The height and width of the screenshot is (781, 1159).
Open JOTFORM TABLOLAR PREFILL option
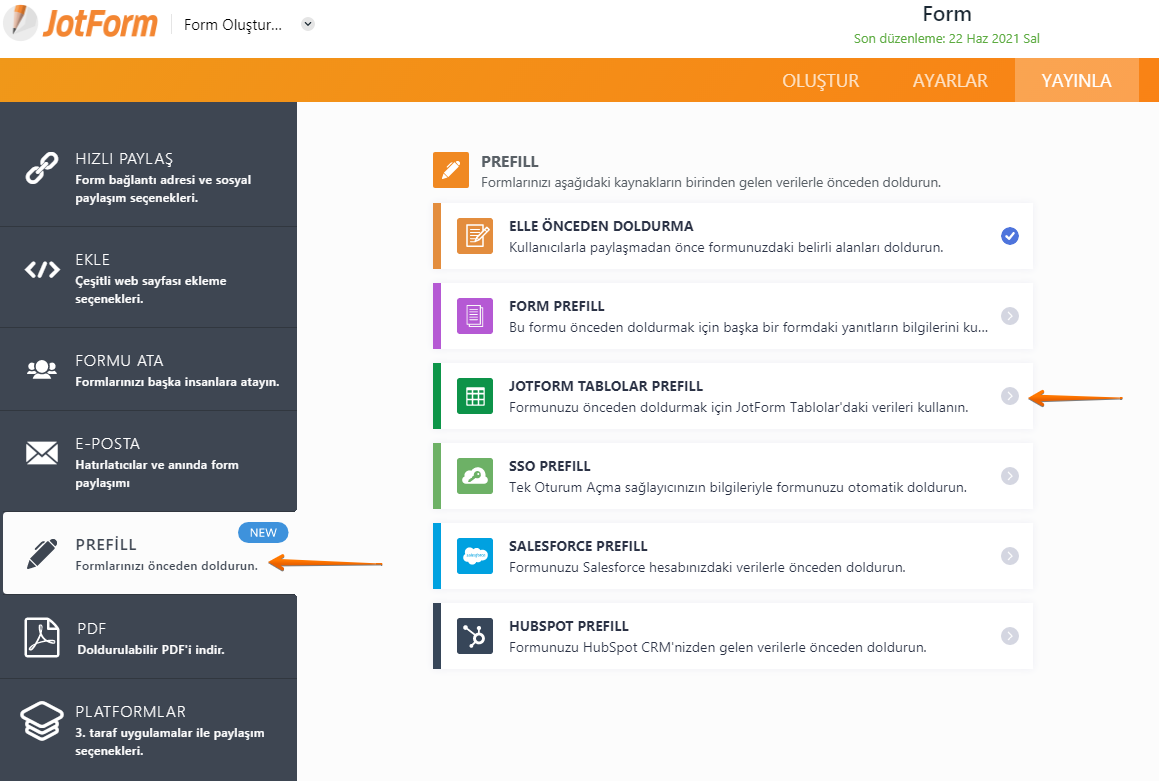pos(733,396)
